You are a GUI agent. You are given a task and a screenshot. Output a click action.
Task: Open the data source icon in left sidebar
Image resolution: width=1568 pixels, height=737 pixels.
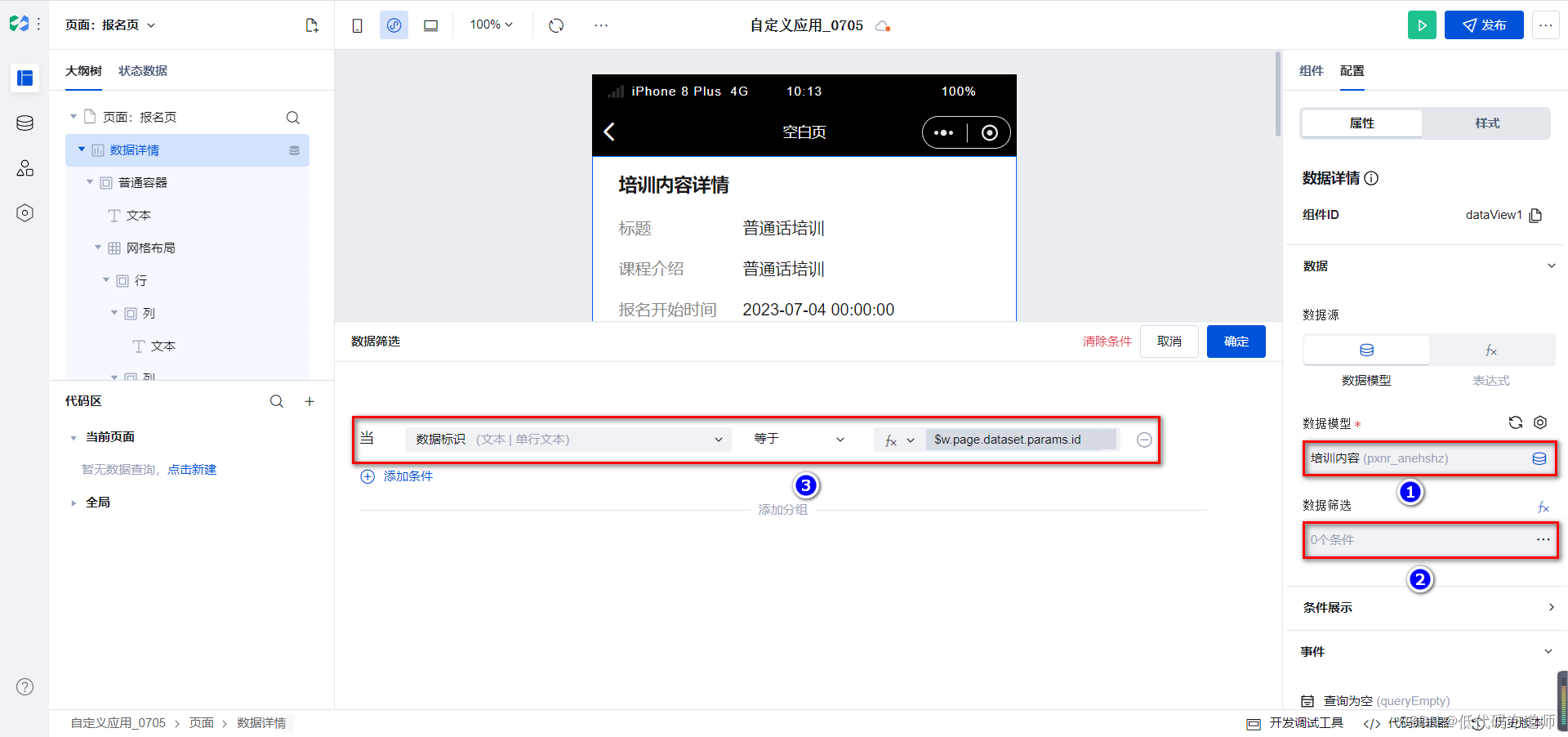coord(24,123)
